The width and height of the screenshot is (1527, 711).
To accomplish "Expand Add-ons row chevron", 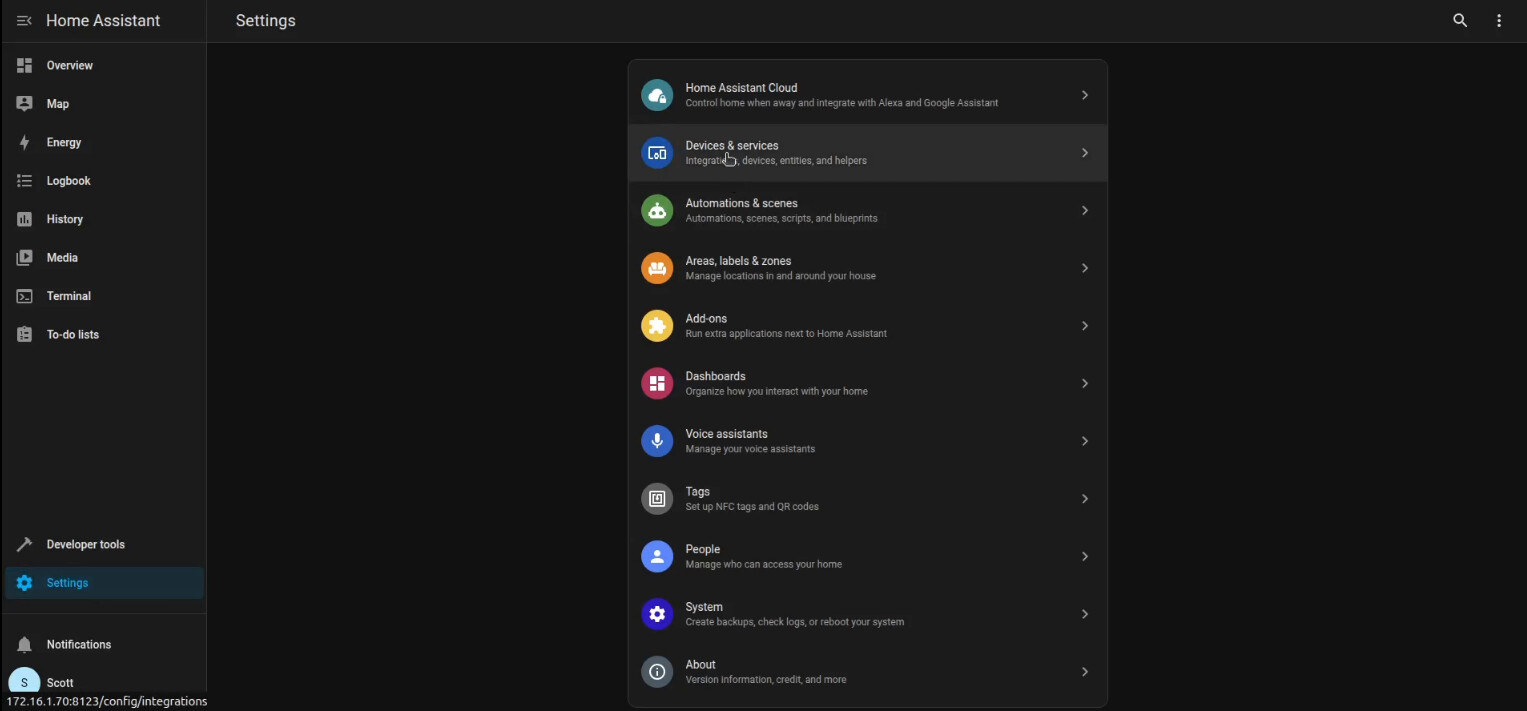I will pos(1085,326).
